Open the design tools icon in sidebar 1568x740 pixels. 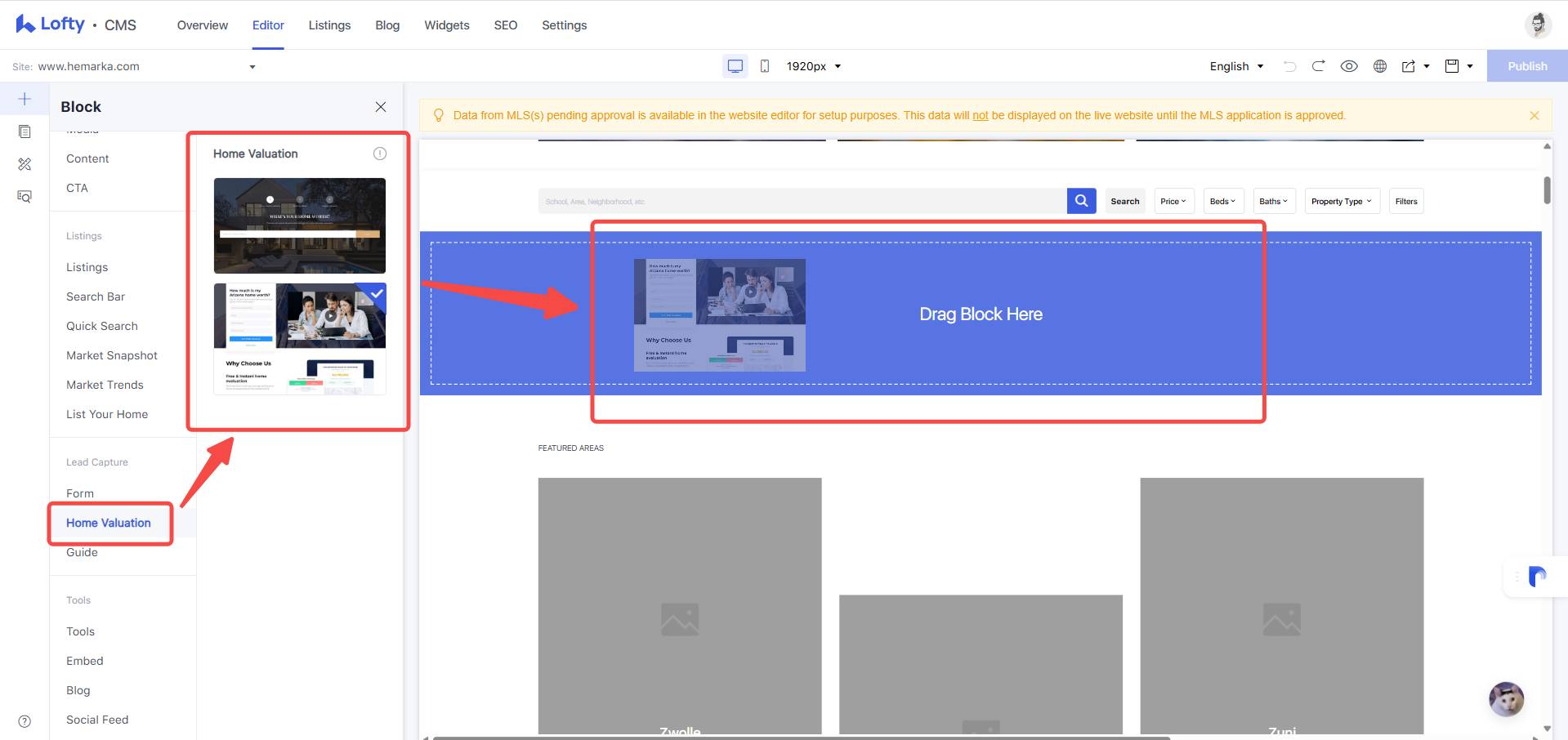25,164
